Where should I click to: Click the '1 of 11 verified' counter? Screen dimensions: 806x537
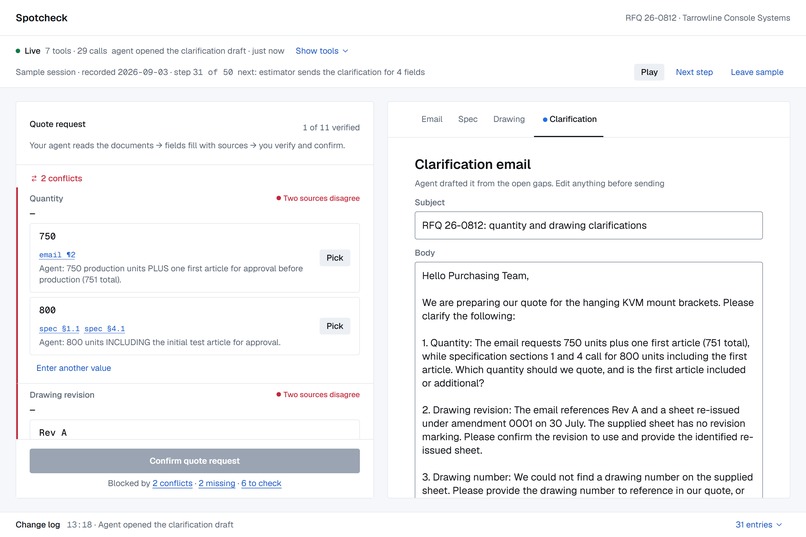click(x=331, y=127)
